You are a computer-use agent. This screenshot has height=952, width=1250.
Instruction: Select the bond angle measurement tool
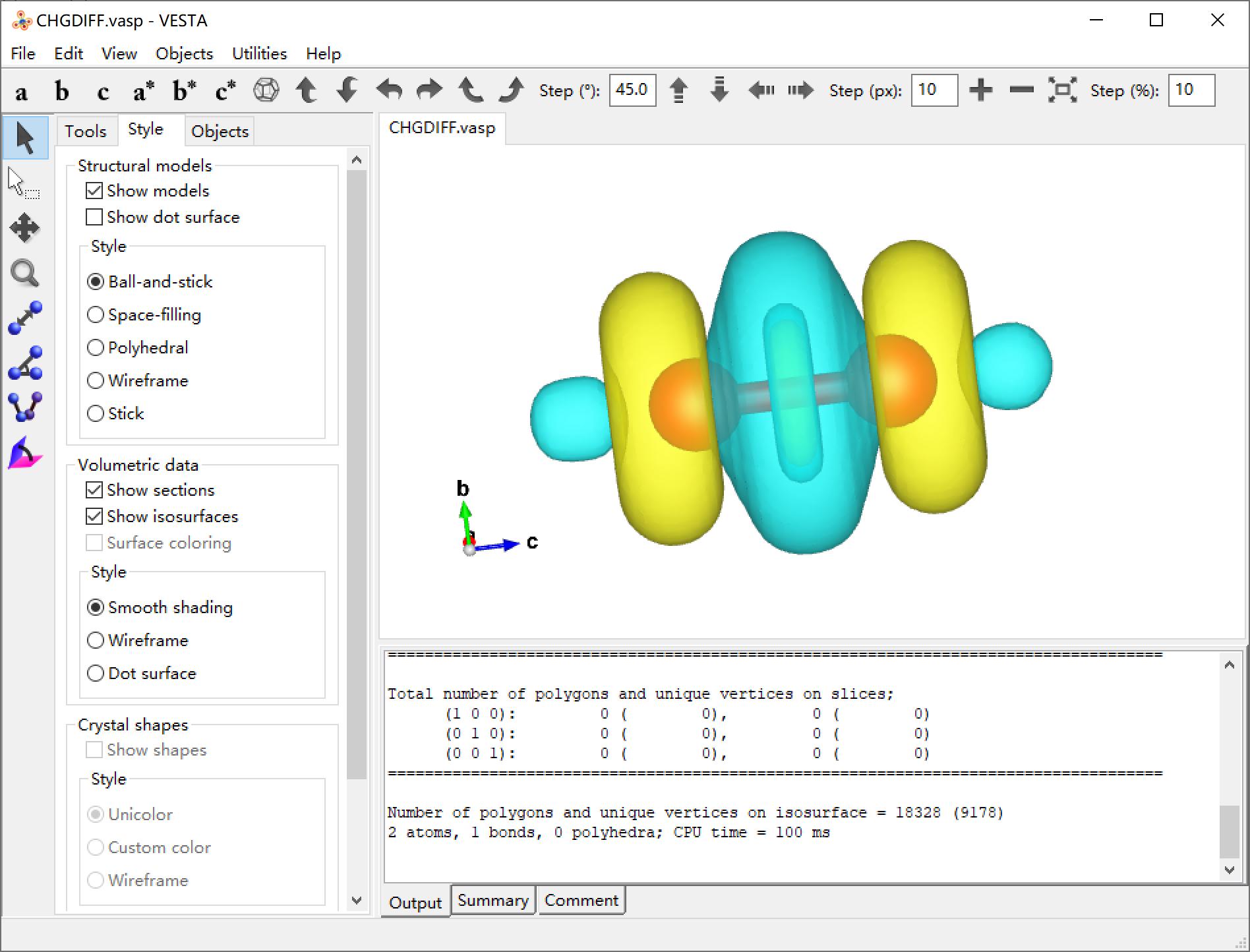point(25,363)
